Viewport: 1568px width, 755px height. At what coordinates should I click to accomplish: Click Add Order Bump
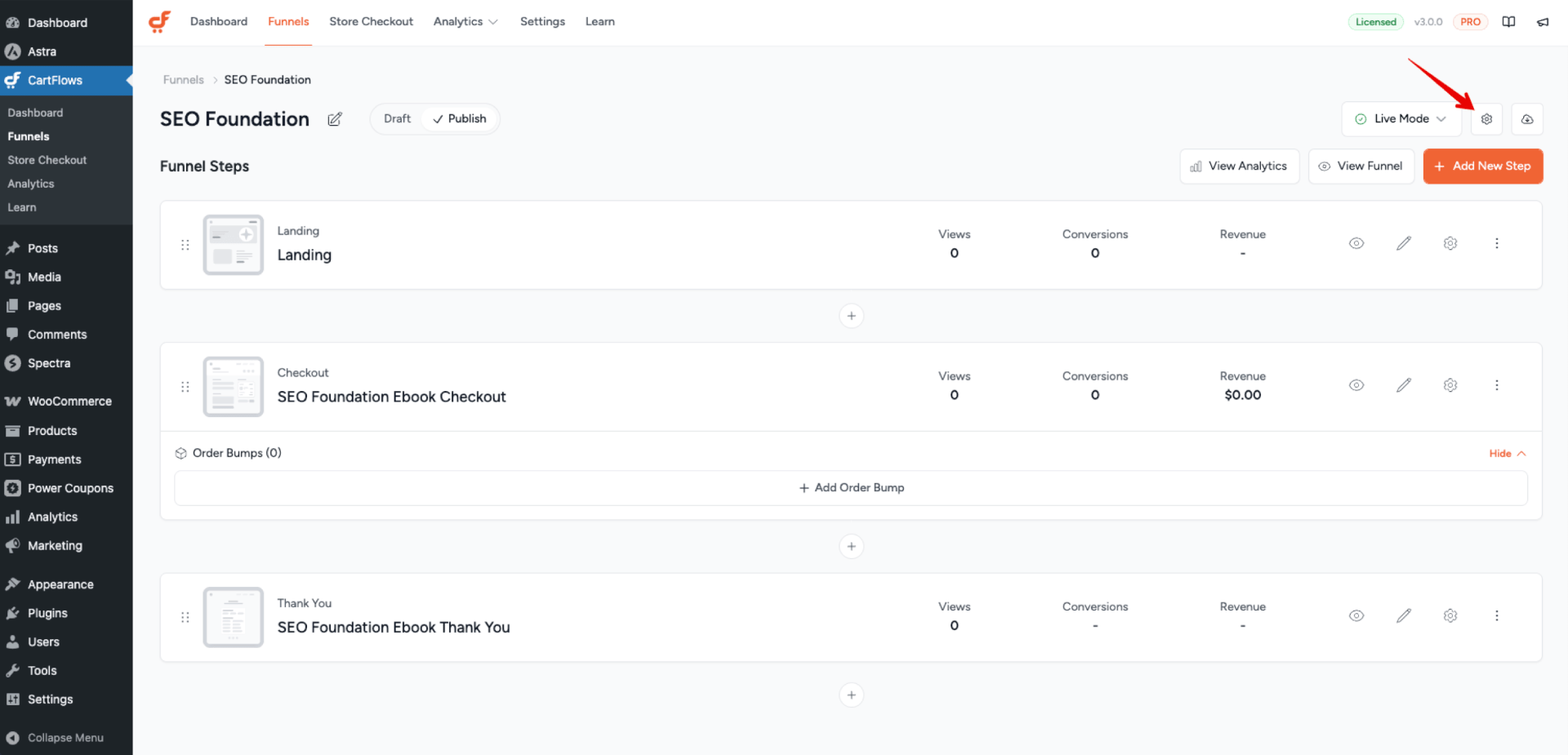coord(851,488)
